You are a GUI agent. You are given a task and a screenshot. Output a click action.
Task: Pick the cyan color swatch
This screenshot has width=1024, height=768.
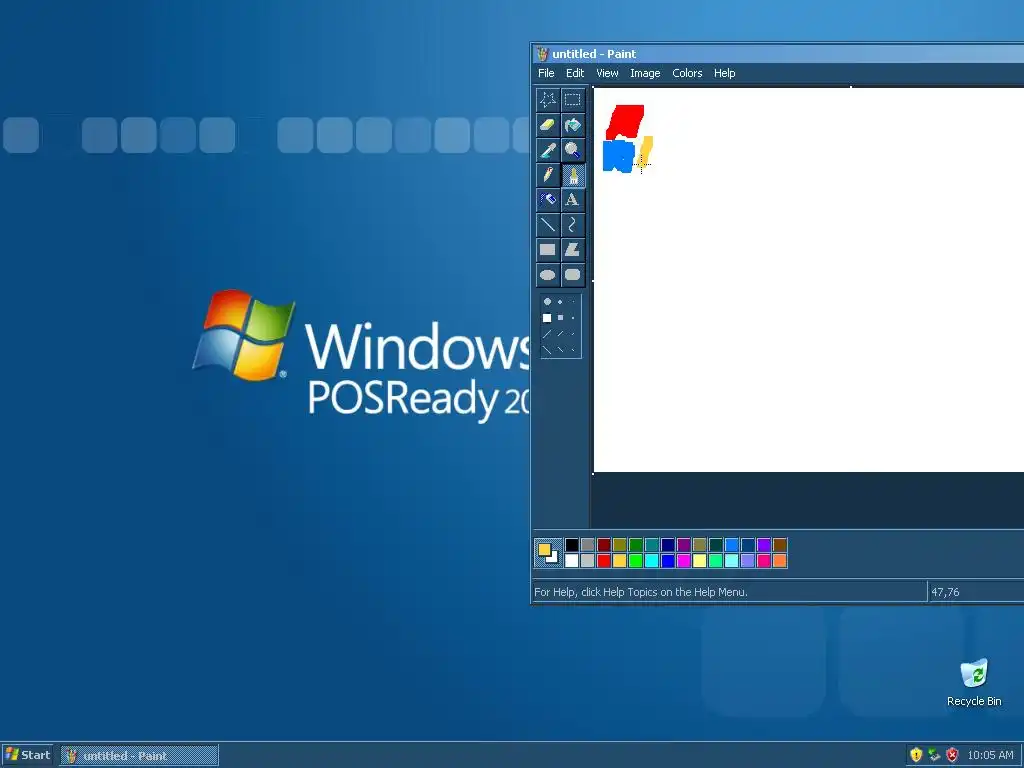pos(652,560)
